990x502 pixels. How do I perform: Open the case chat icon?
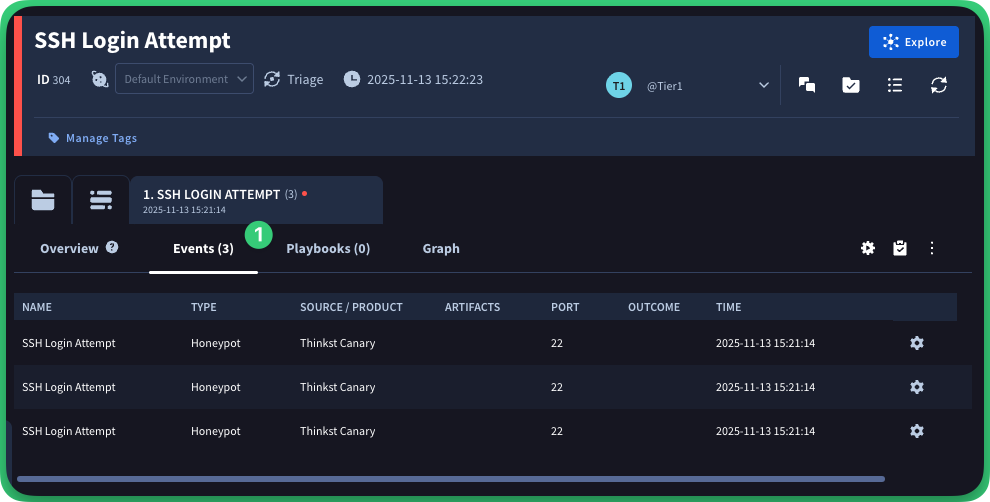(806, 85)
